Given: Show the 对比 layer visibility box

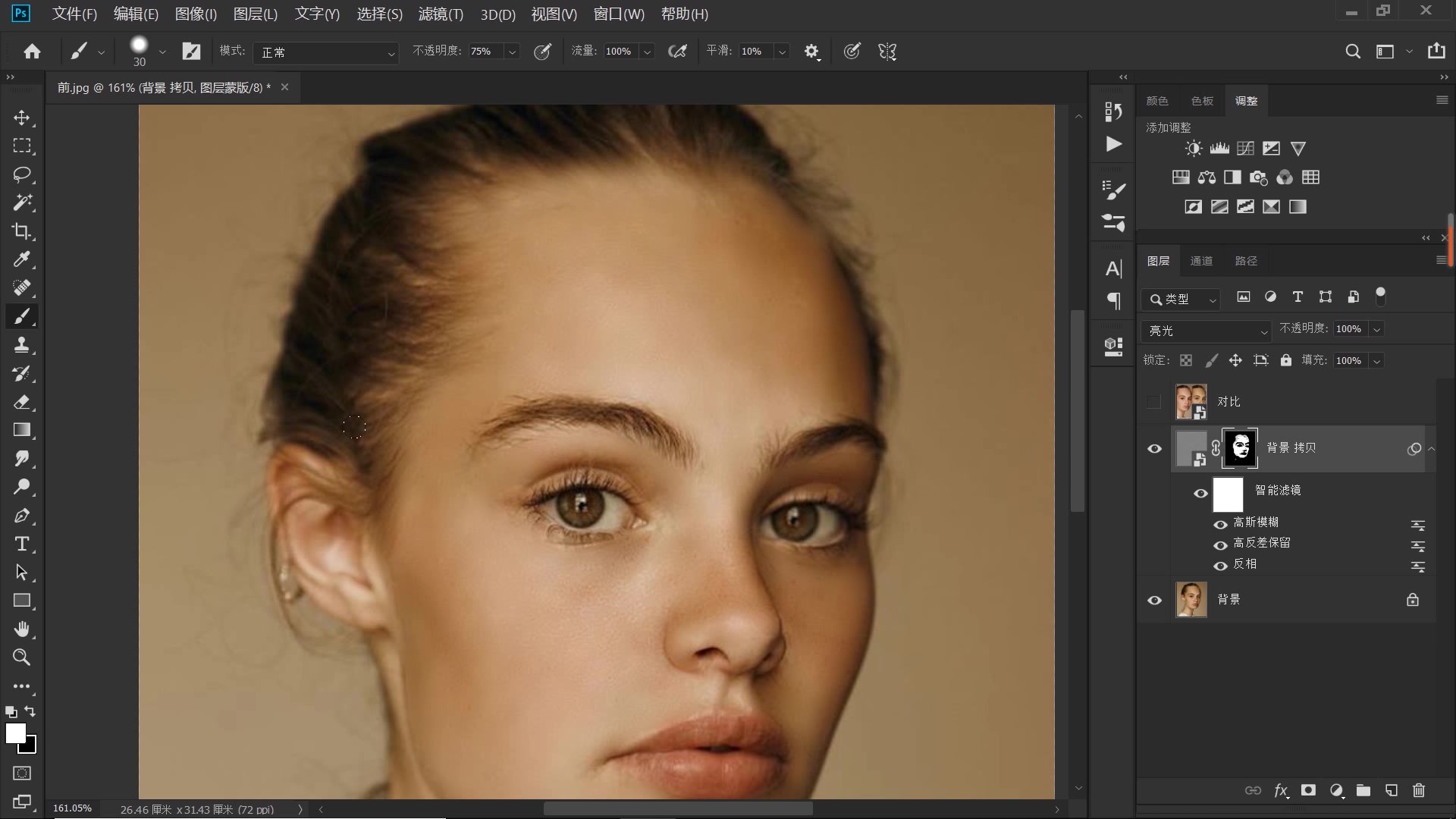Looking at the screenshot, I should click(1154, 402).
